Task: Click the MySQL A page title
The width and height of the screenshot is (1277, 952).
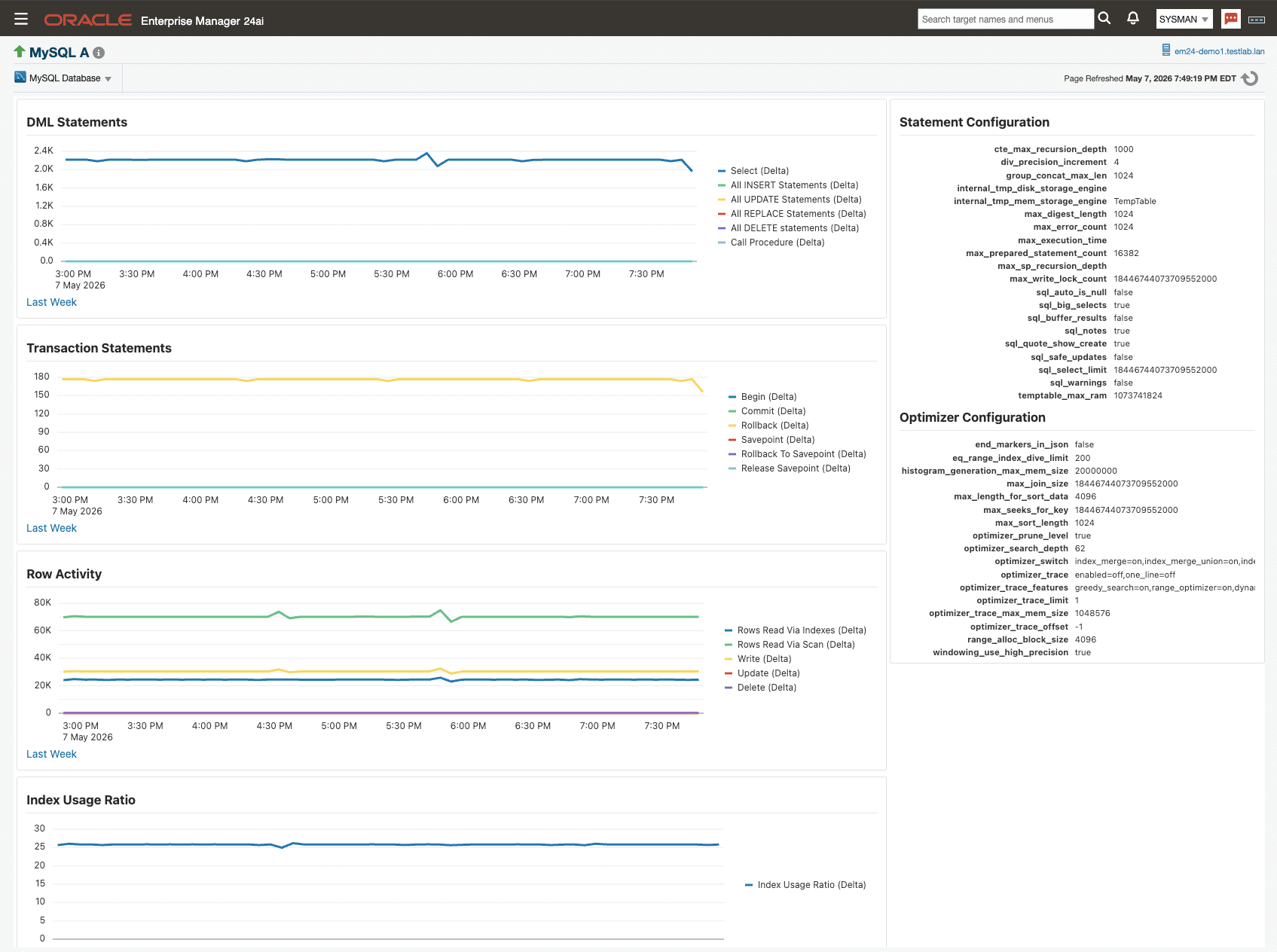Action: 59,53
